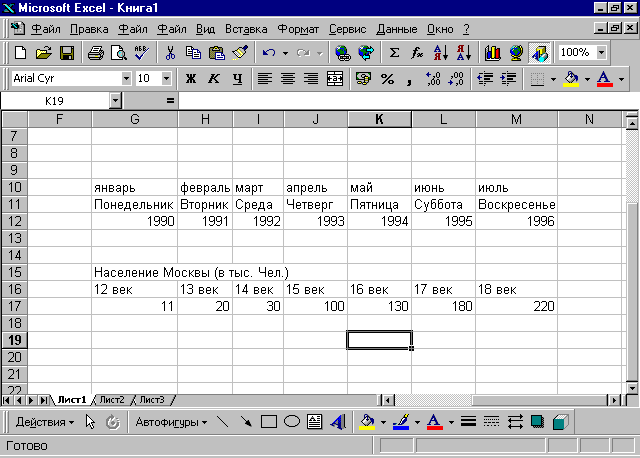640x458 pixels.
Task: Switch to the Лист3 sheet tab
Action: click(152, 400)
